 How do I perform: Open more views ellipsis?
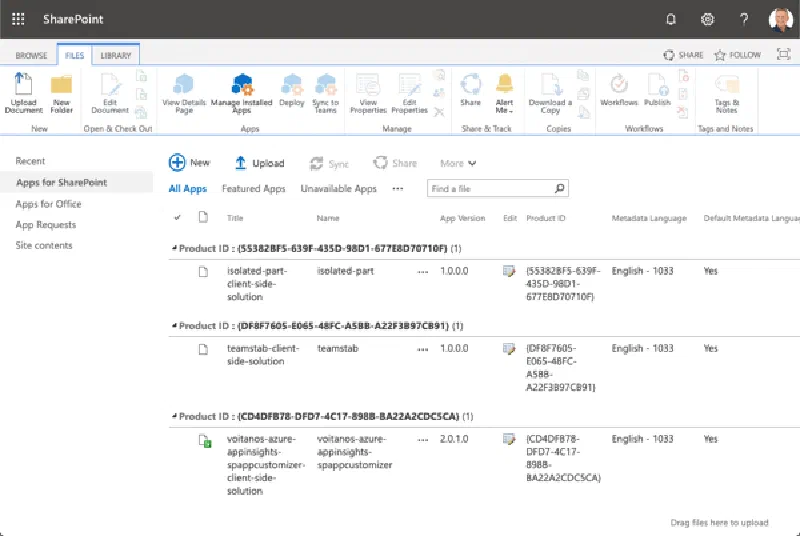[x=398, y=189]
